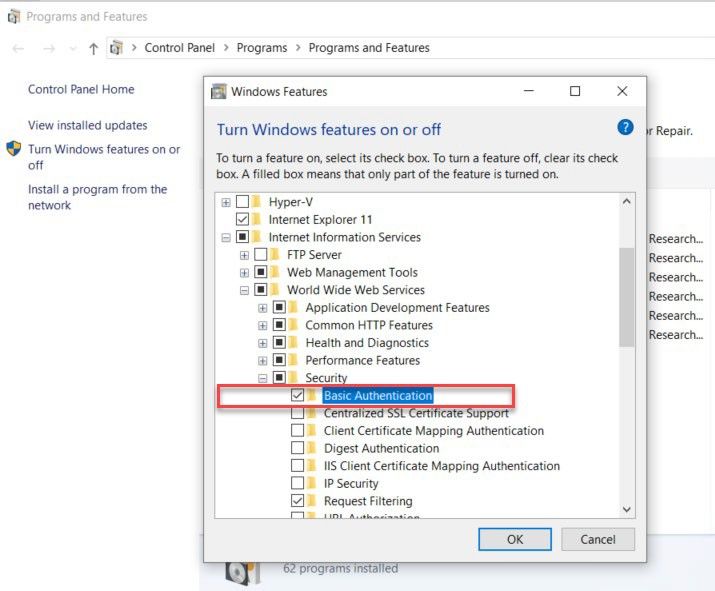
Task: Expand the Performance Features node
Action: point(263,361)
